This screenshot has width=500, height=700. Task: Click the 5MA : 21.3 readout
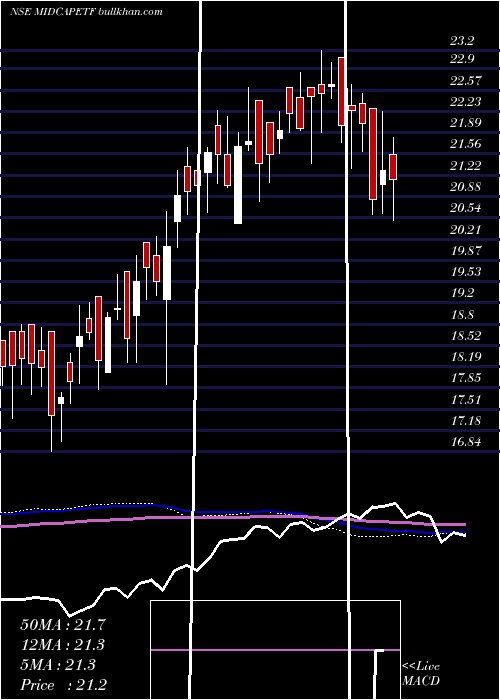58,665
